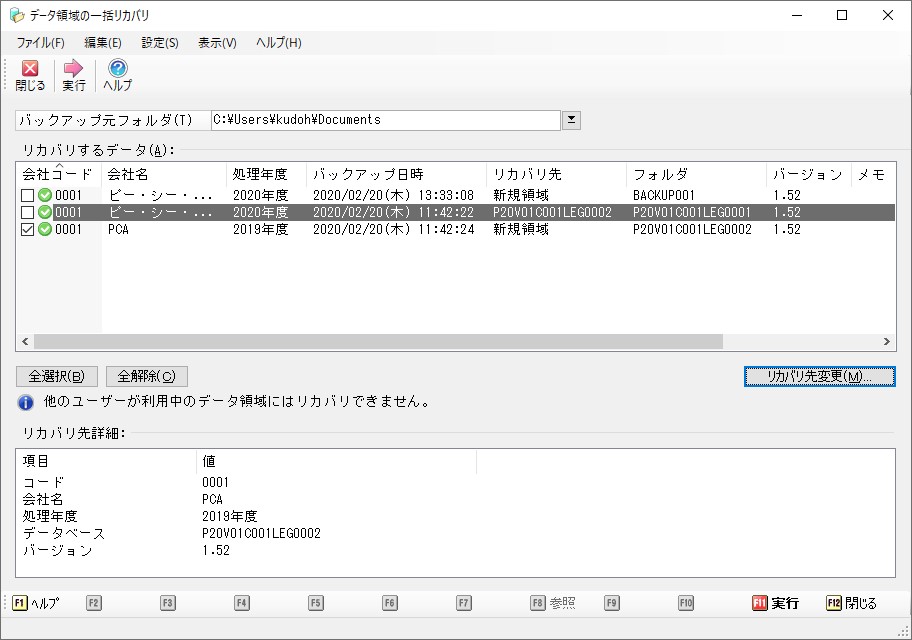Sort by the 会社コード column header
The width and height of the screenshot is (912, 640).
click(57, 174)
